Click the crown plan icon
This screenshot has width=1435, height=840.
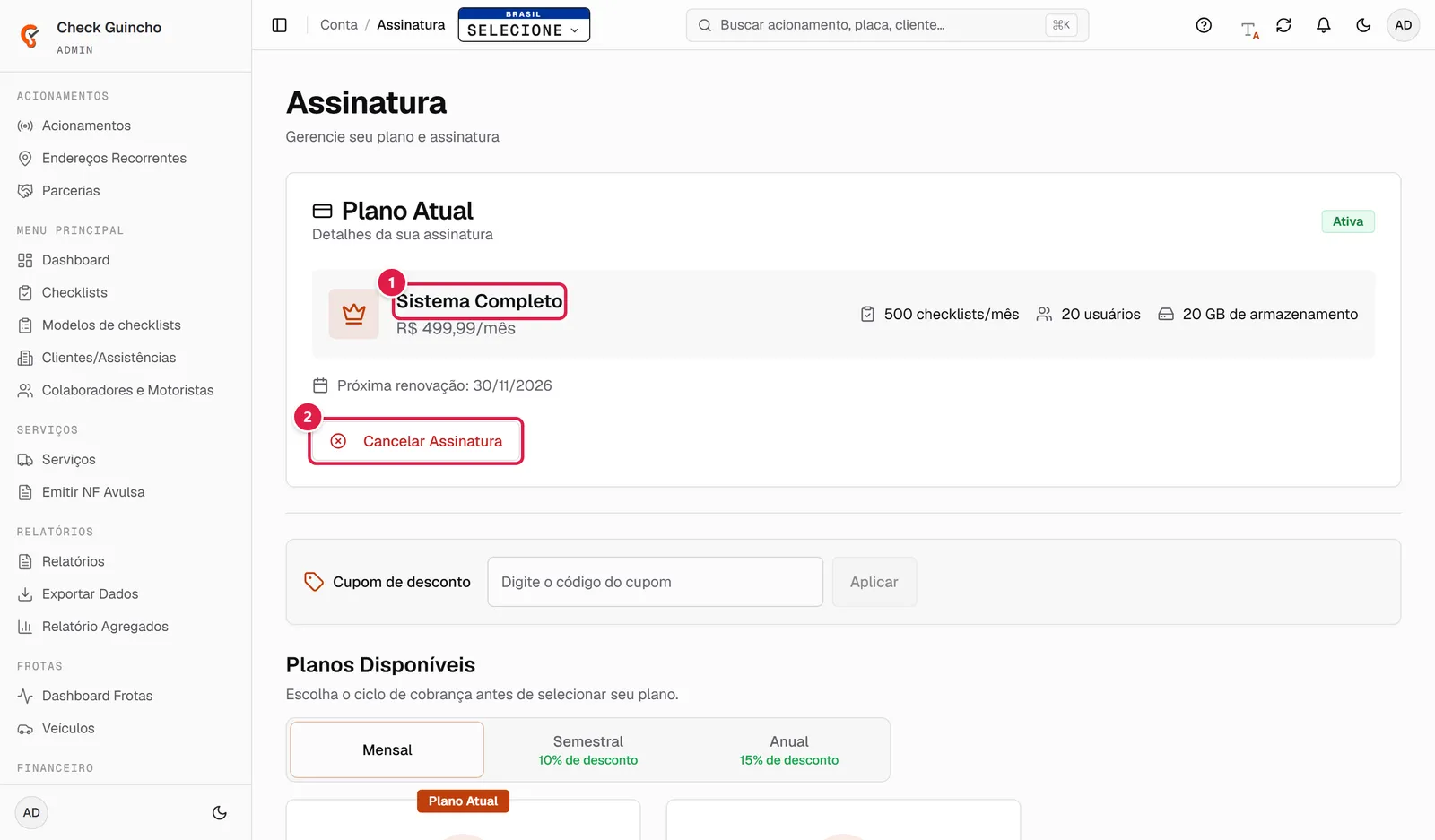pos(354,314)
